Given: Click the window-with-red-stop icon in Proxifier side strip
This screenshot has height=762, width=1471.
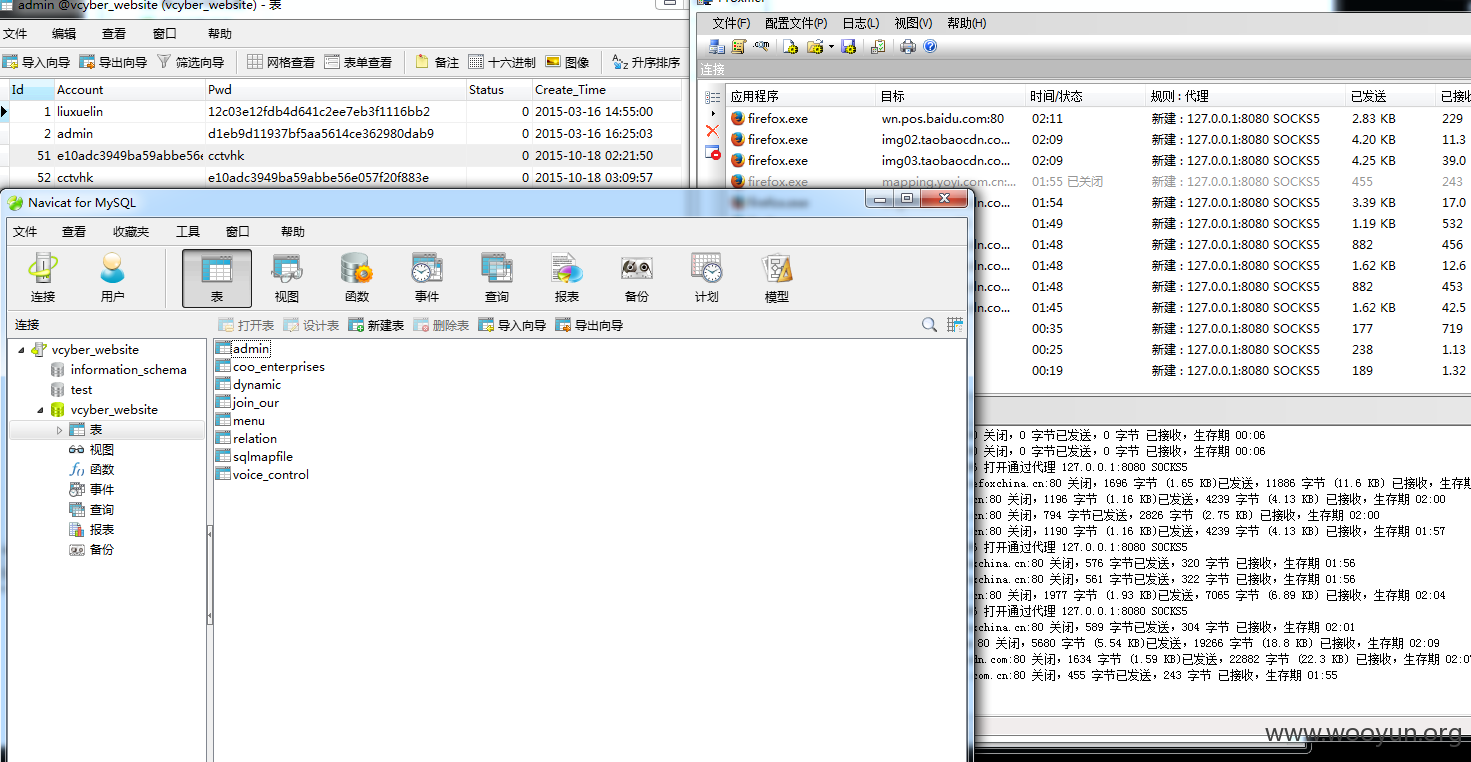Looking at the screenshot, I should 712,152.
